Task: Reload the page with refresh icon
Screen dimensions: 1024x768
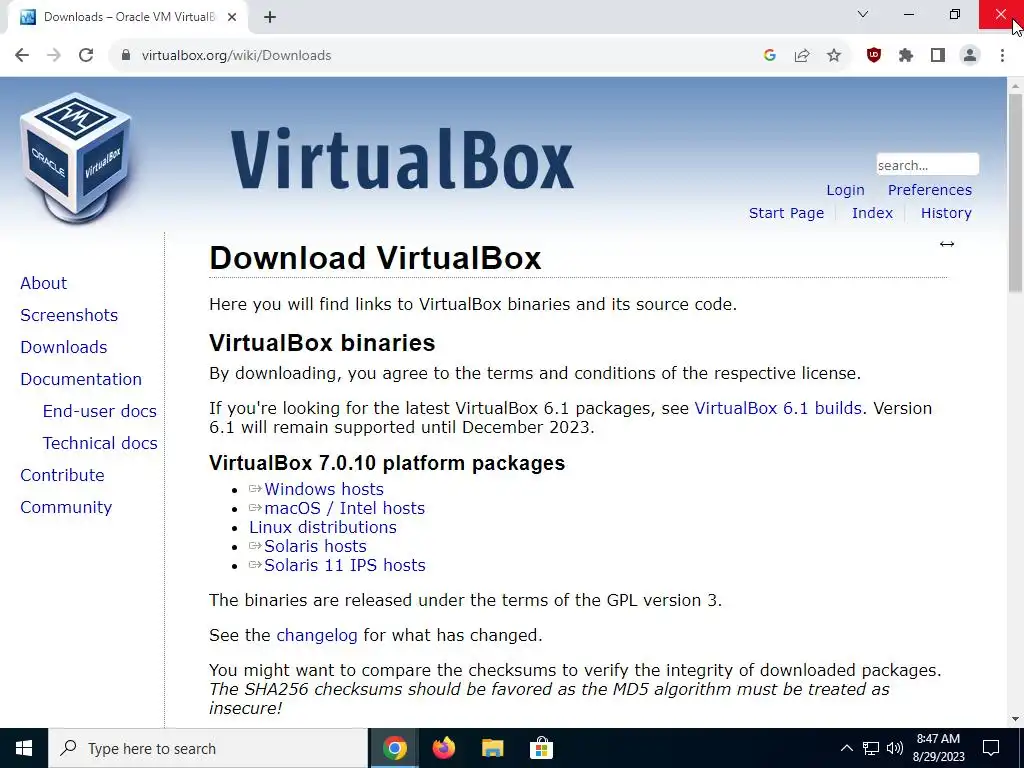Action: pos(86,56)
